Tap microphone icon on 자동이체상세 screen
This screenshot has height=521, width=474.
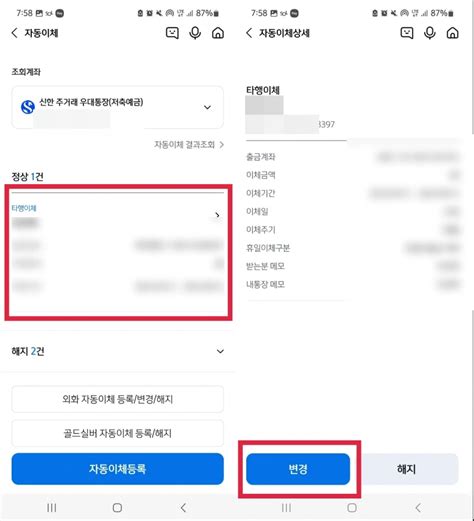click(430, 33)
